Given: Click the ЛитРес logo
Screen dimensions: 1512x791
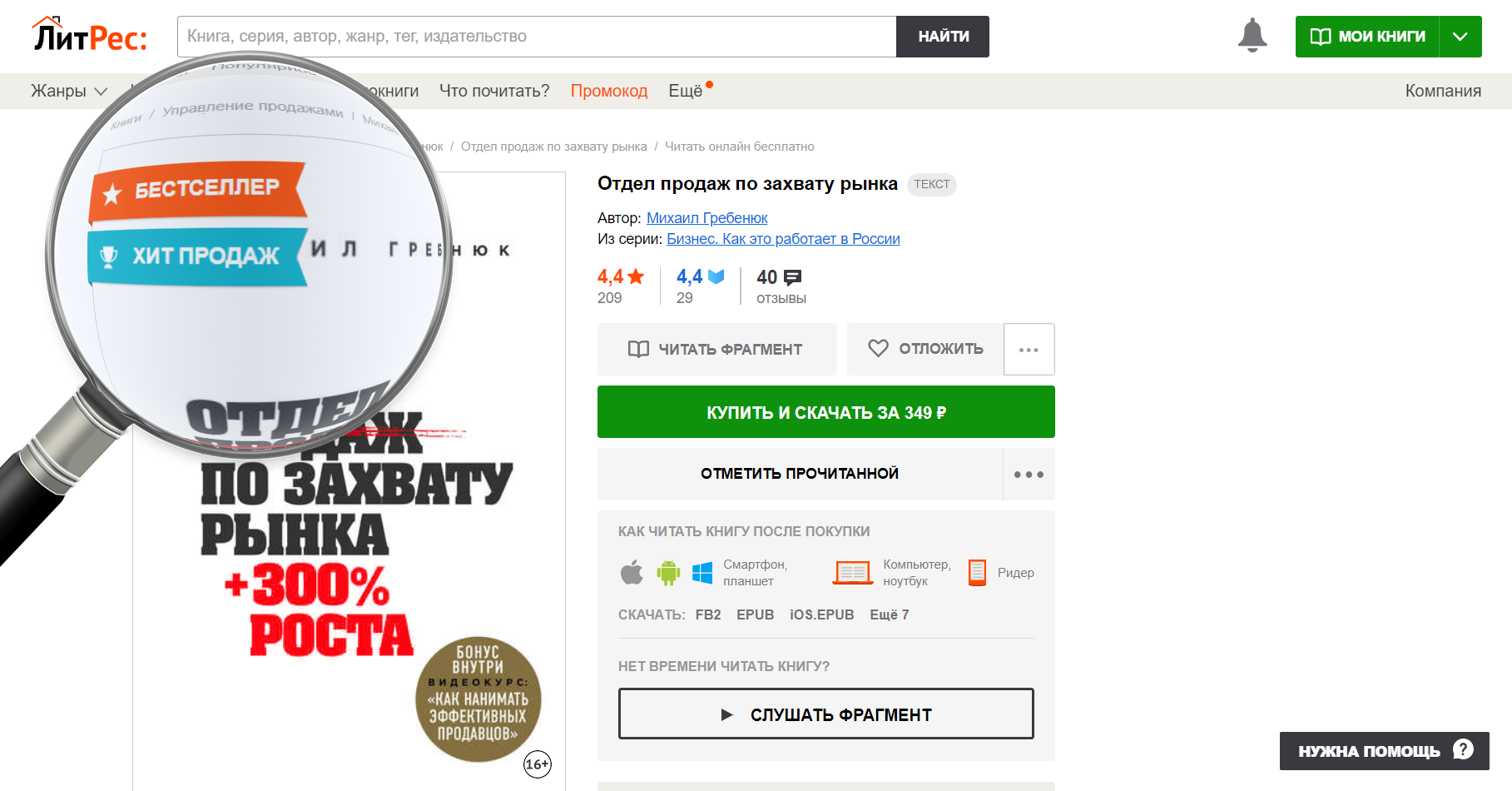Looking at the screenshot, I should (89, 35).
